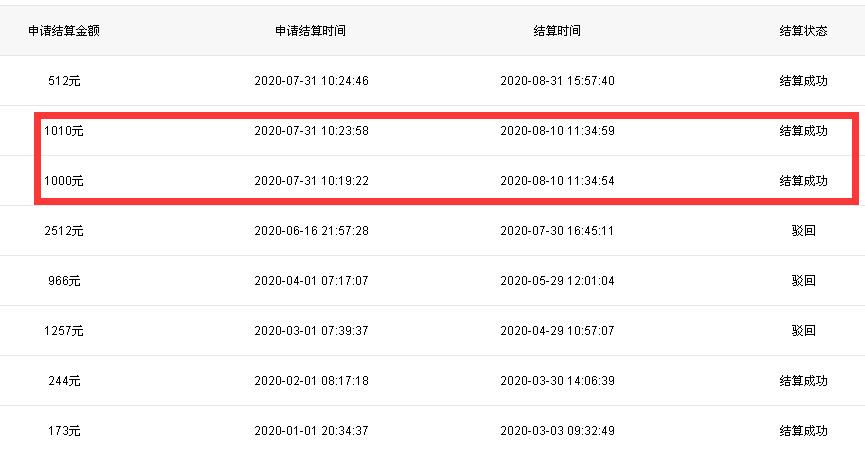Click the 966元 amount cell

pyautogui.click(x=64, y=281)
